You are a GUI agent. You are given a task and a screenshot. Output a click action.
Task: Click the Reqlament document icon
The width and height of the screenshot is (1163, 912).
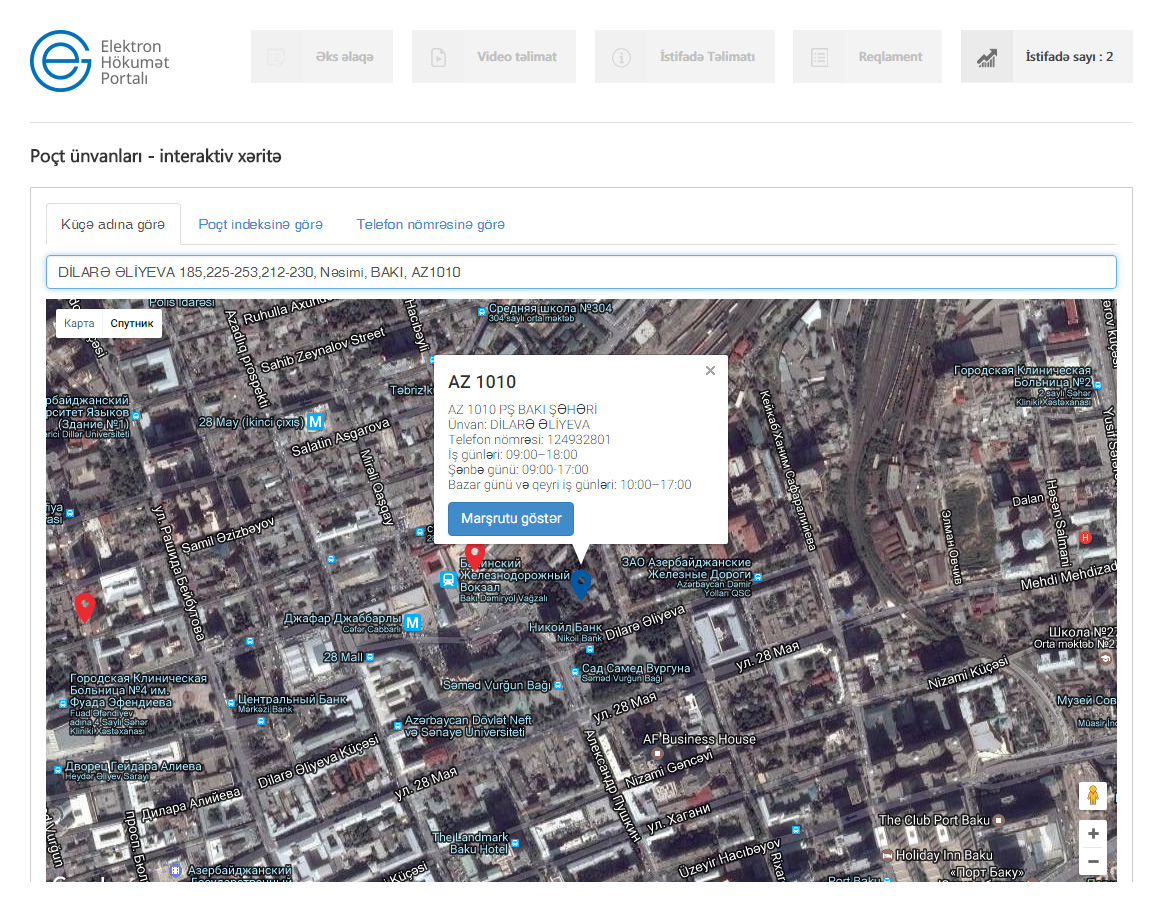pyautogui.click(x=820, y=57)
